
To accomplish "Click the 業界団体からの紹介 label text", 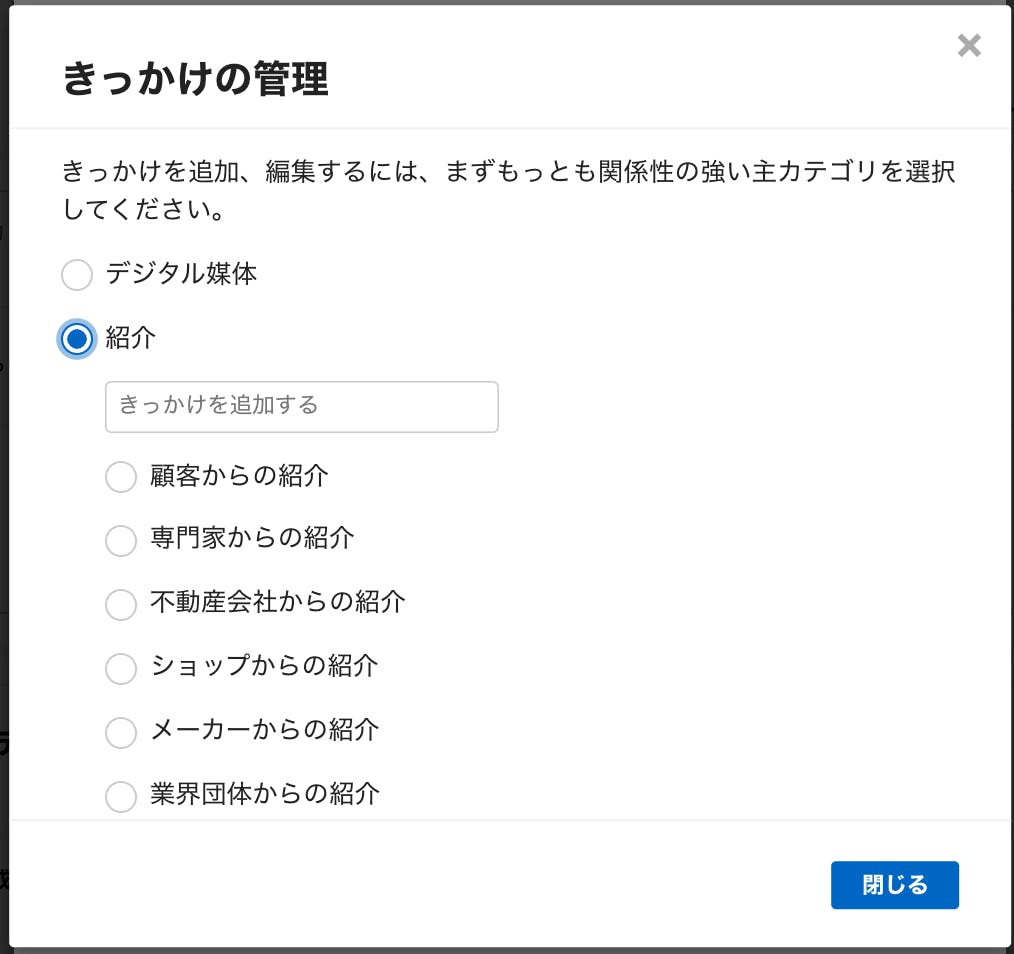I will click(x=264, y=794).
